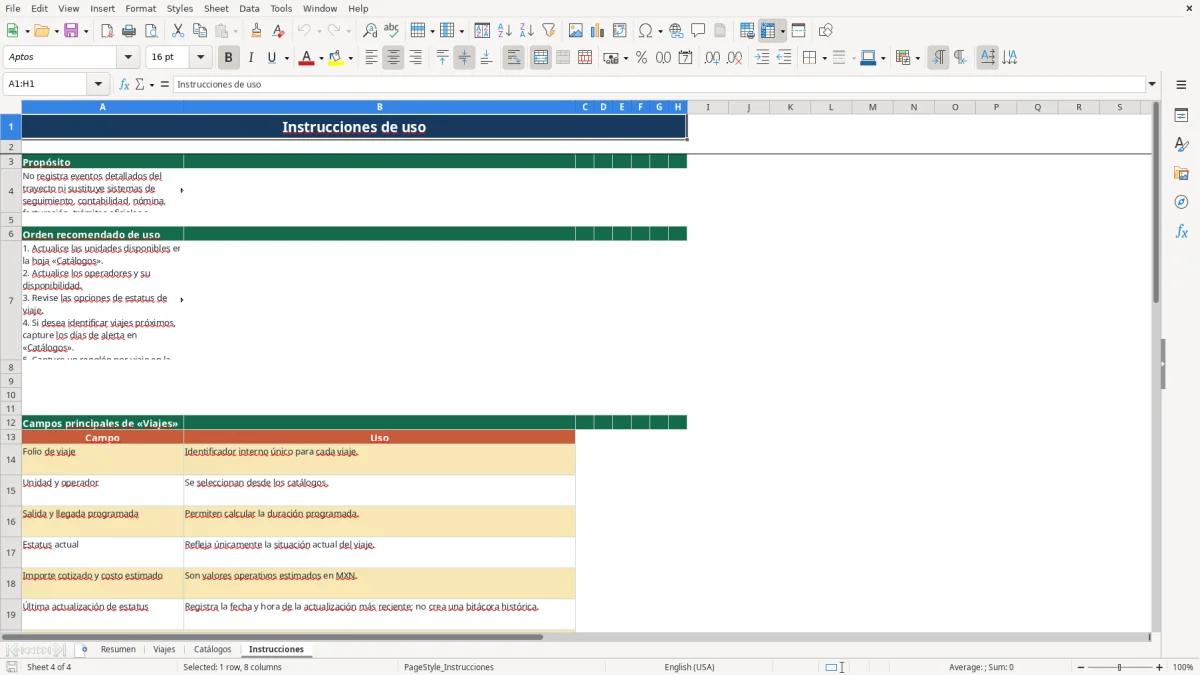This screenshot has height=675, width=1200.
Task: Open Find and Replace tool
Action: [x=370, y=31]
